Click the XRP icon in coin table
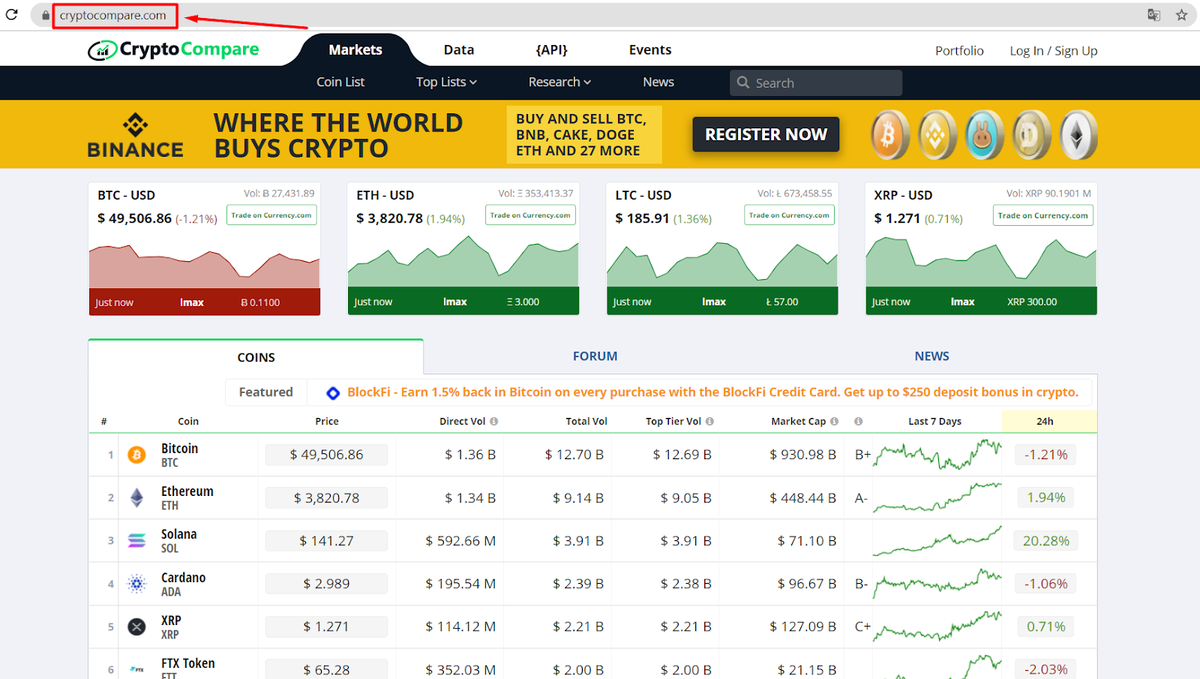This screenshot has height=679, width=1200. pyautogui.click(x=137, y=627)
